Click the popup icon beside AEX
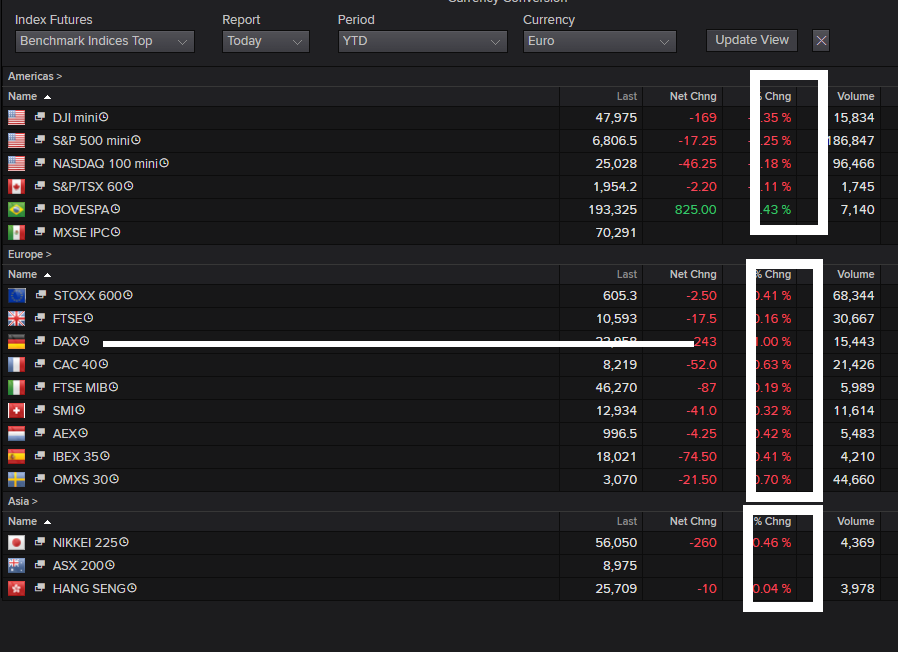Screen dimensions: 898x652 click(x=40, y=433)
